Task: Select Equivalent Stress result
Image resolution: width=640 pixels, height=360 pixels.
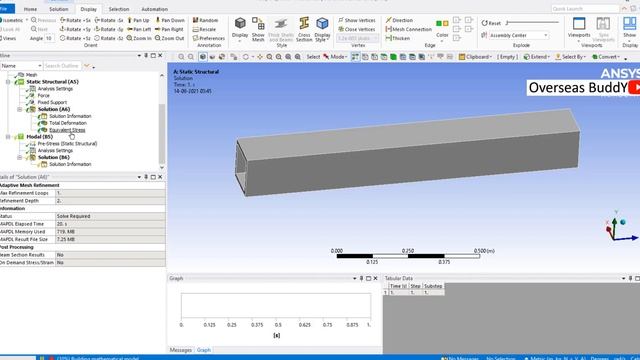Action: (x=67, y=130)
